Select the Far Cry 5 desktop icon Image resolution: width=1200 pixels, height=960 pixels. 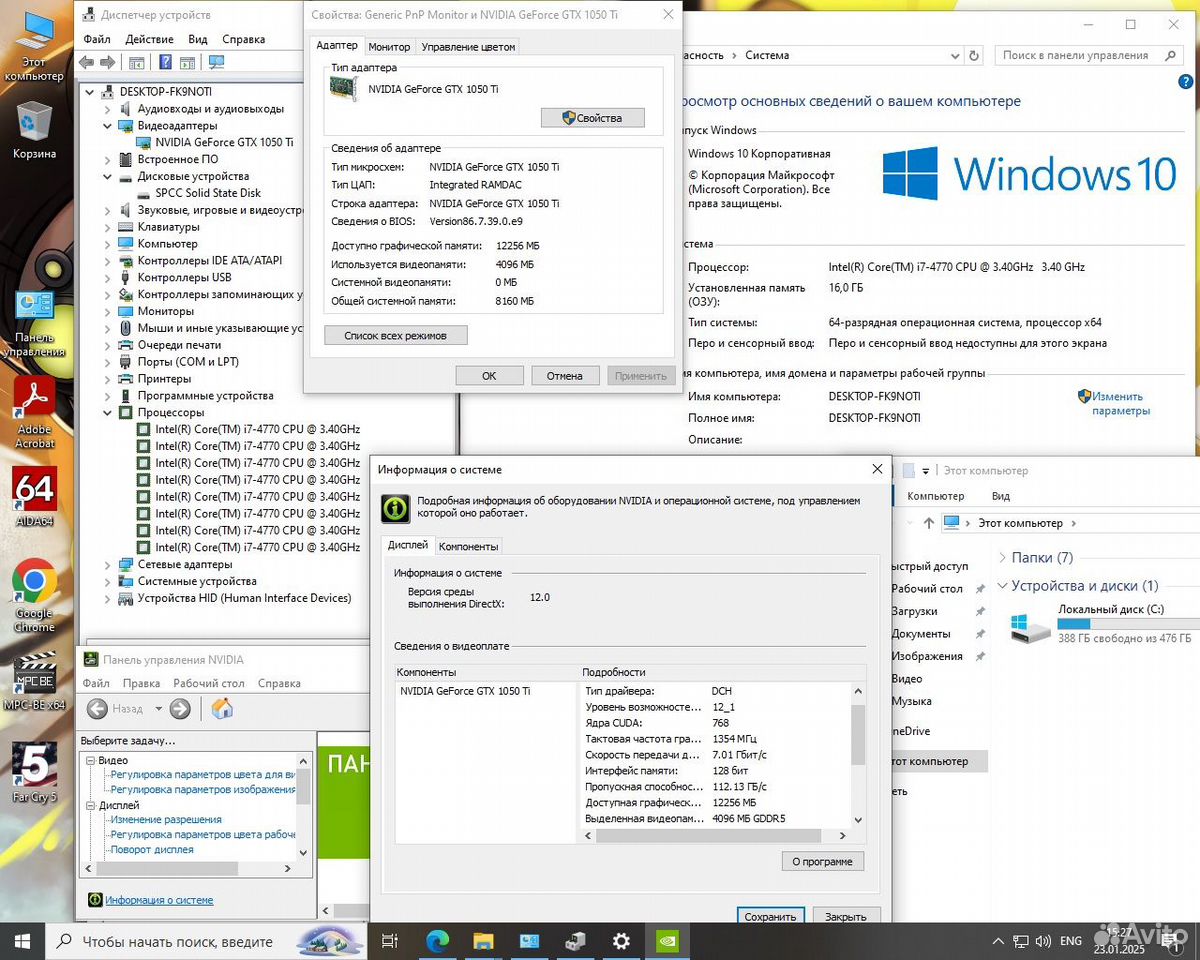(x=35, y=773)
